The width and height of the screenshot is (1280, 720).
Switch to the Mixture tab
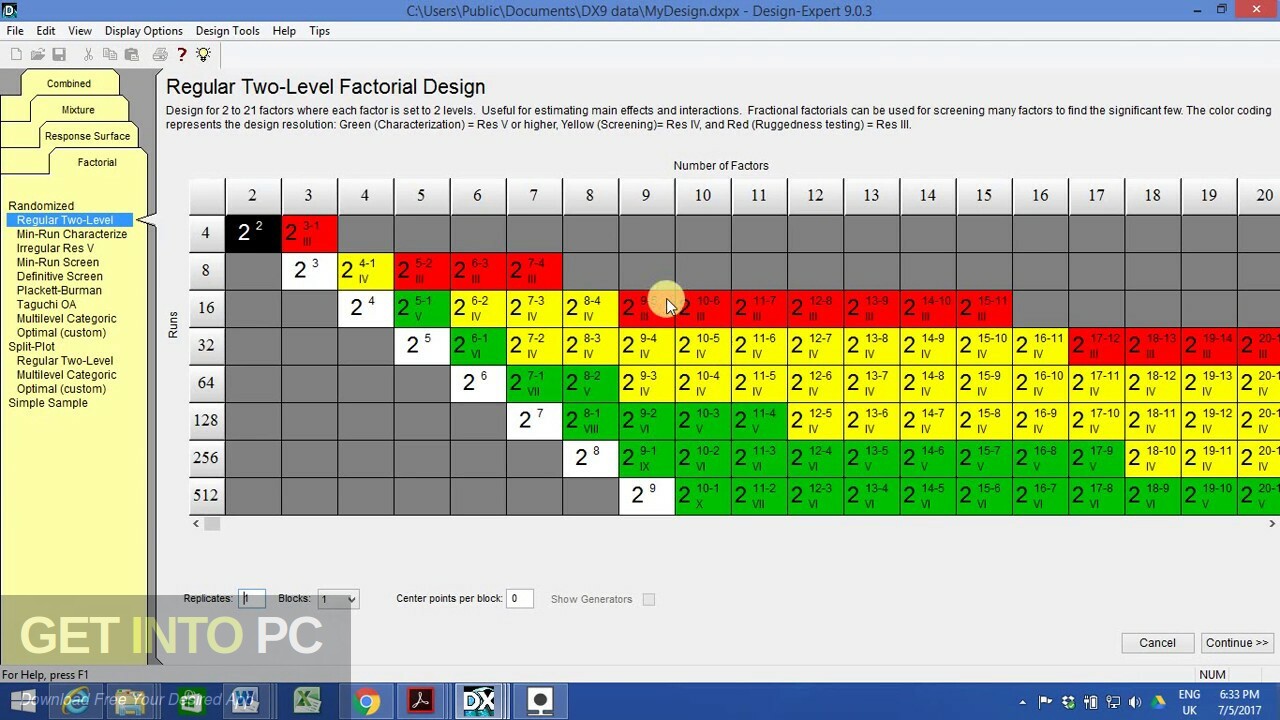point(78,110)
